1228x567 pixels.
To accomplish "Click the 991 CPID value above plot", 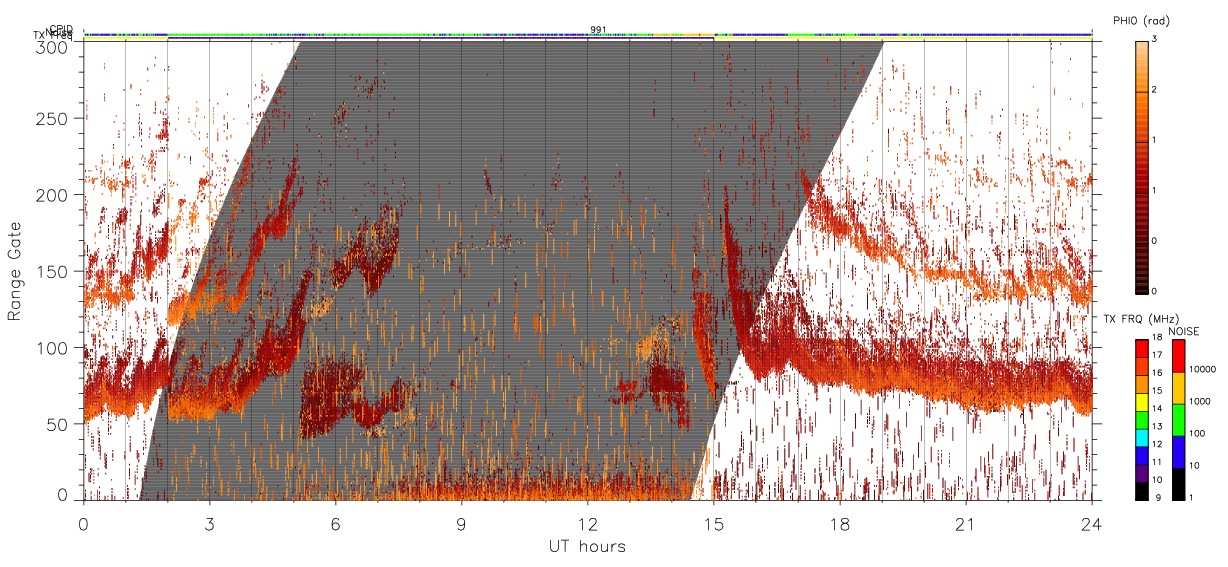I will 598,30.
